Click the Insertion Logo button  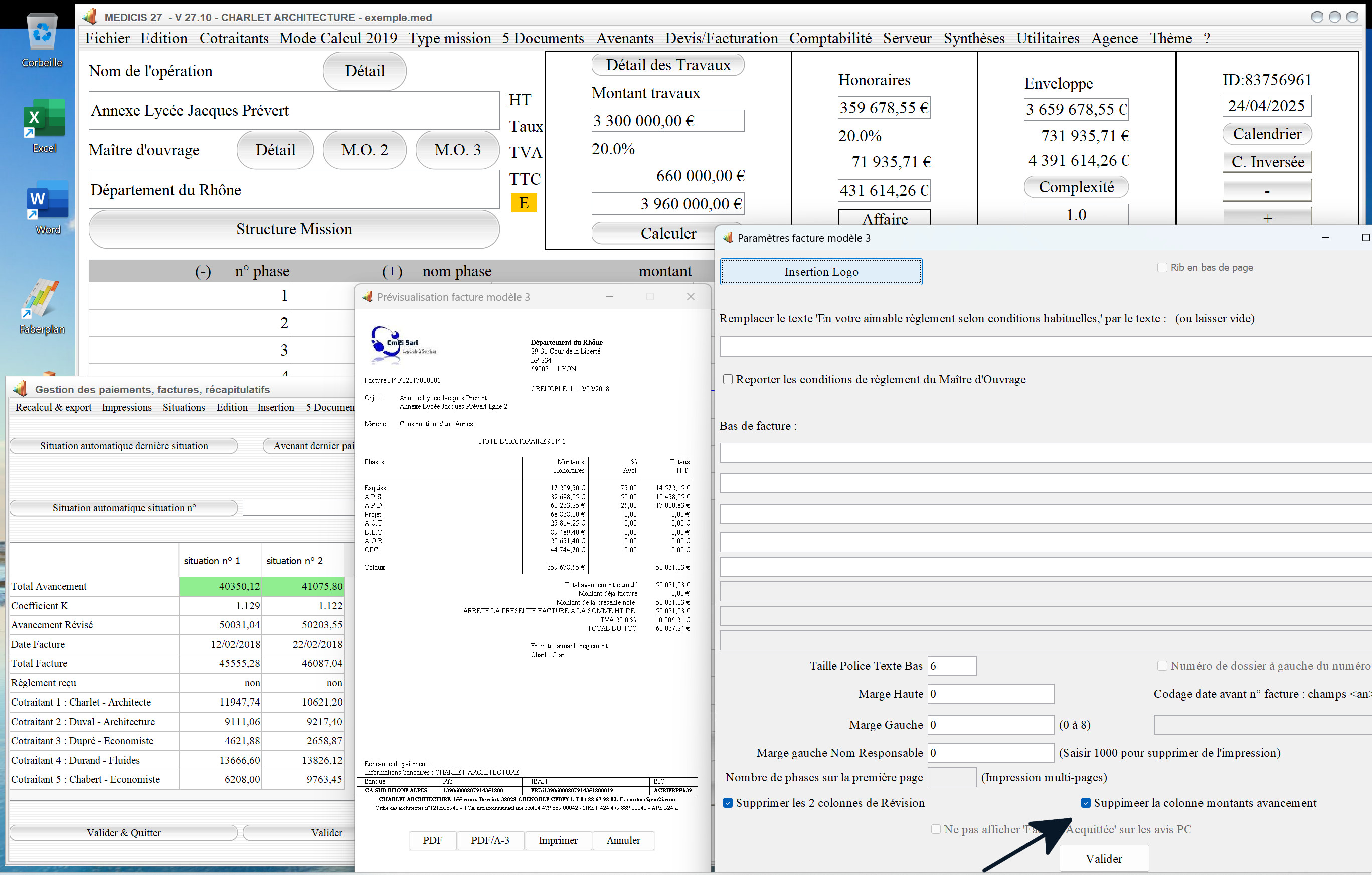pos(821,272)
